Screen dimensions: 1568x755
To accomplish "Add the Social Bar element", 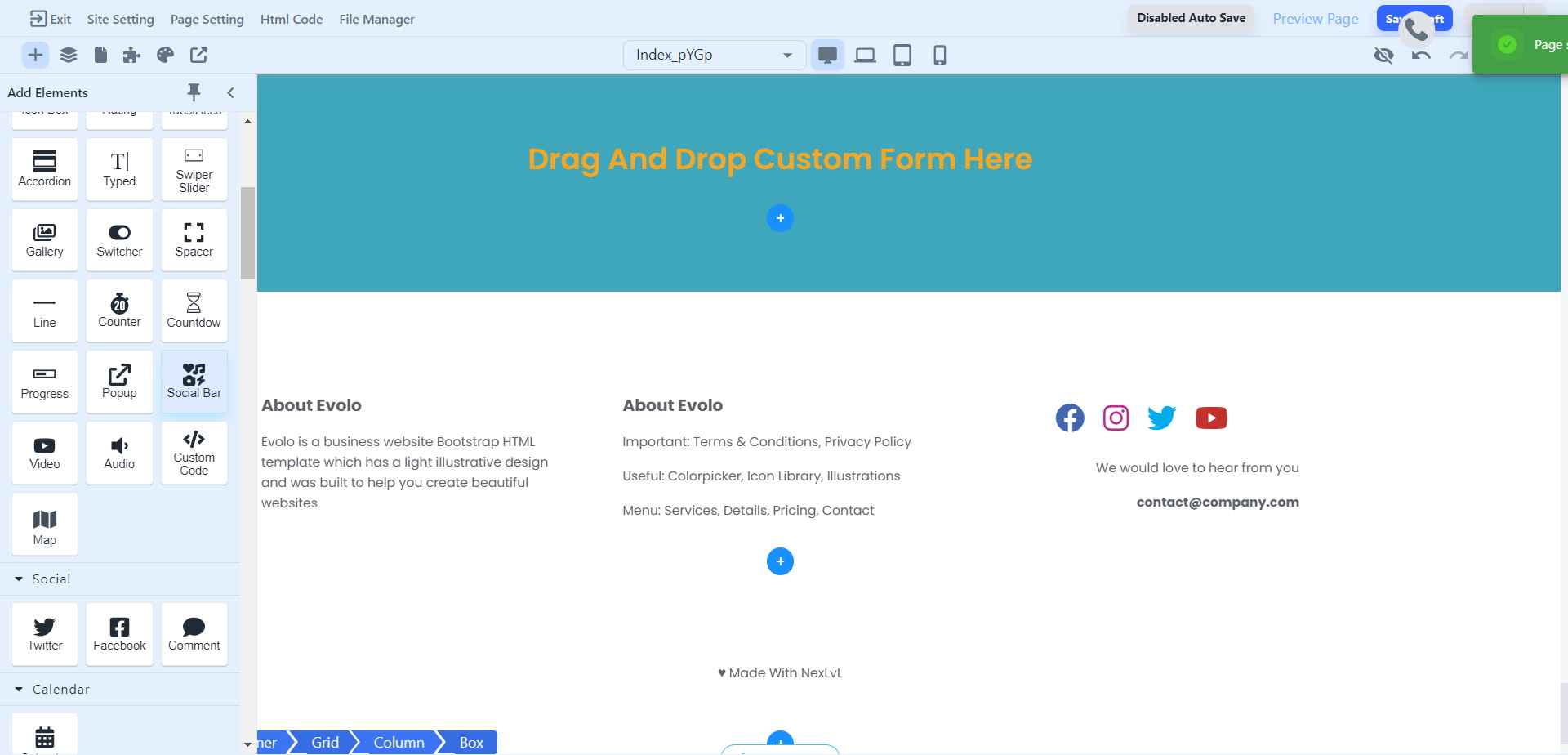I will click(x=194, y=381).
